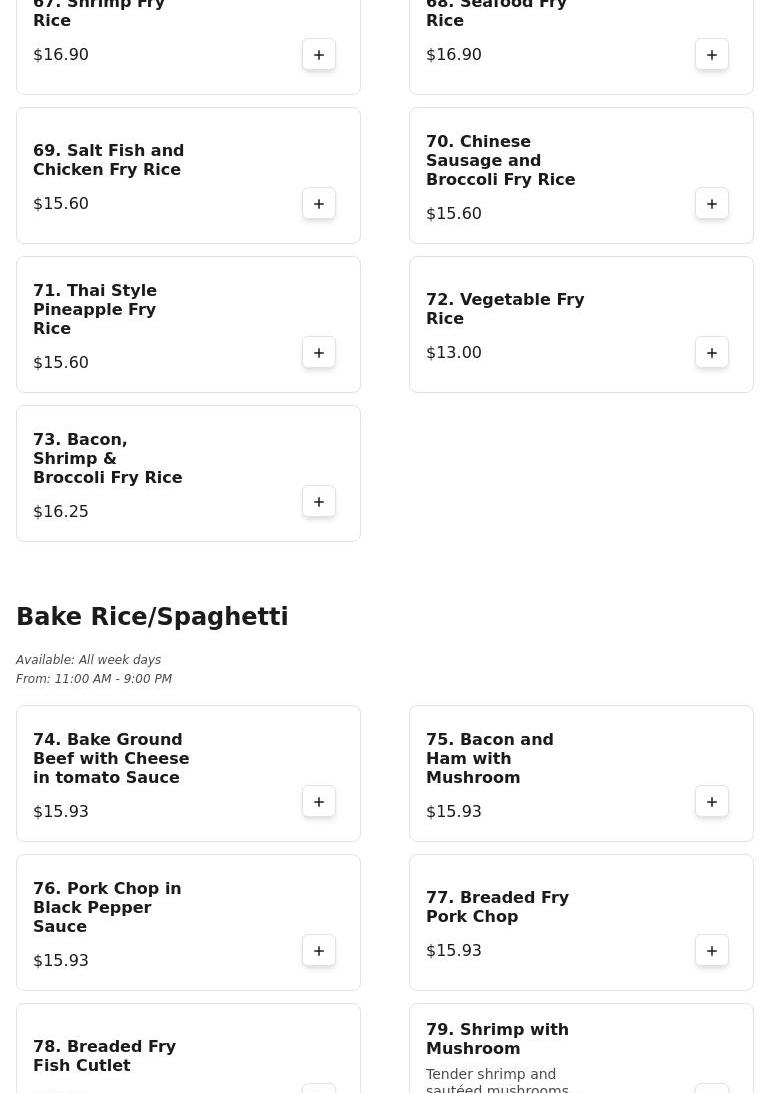
Task: Add Bacon, Shrimp & Broccoli Fry Rice
Action: point(319,502)
